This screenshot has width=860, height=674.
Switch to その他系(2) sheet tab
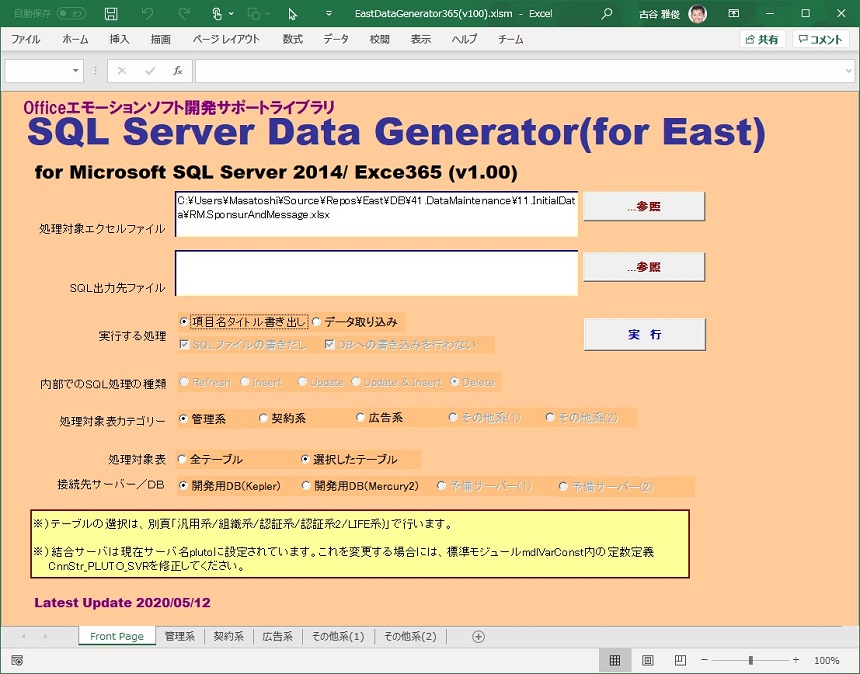coord(410,636)
